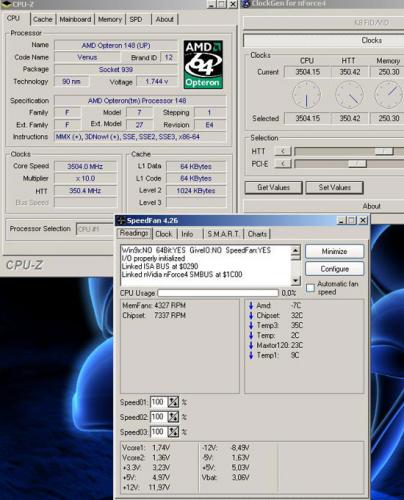This screenshot has height=500, width=404.
Task: Open SpeedFan Configure dialog
Action: (334, 269)
